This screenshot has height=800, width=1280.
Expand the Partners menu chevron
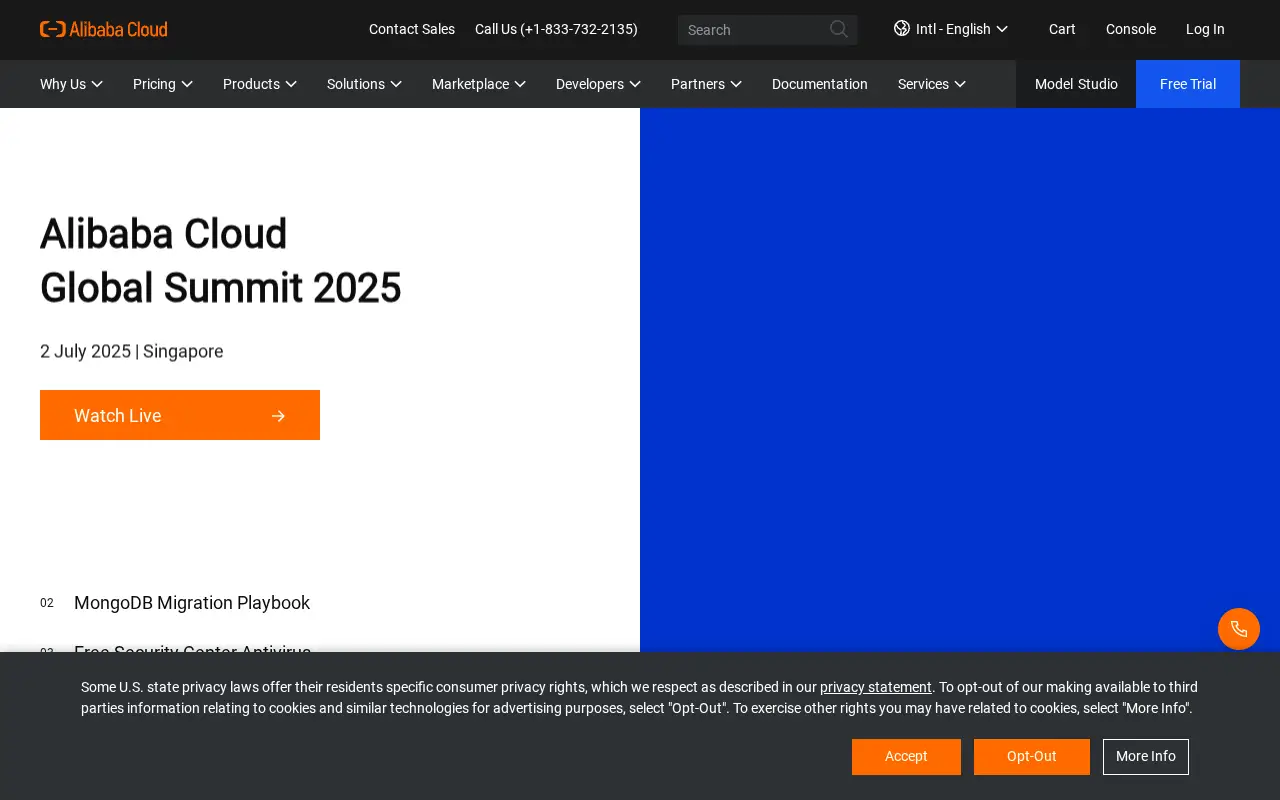coord(736,84)
